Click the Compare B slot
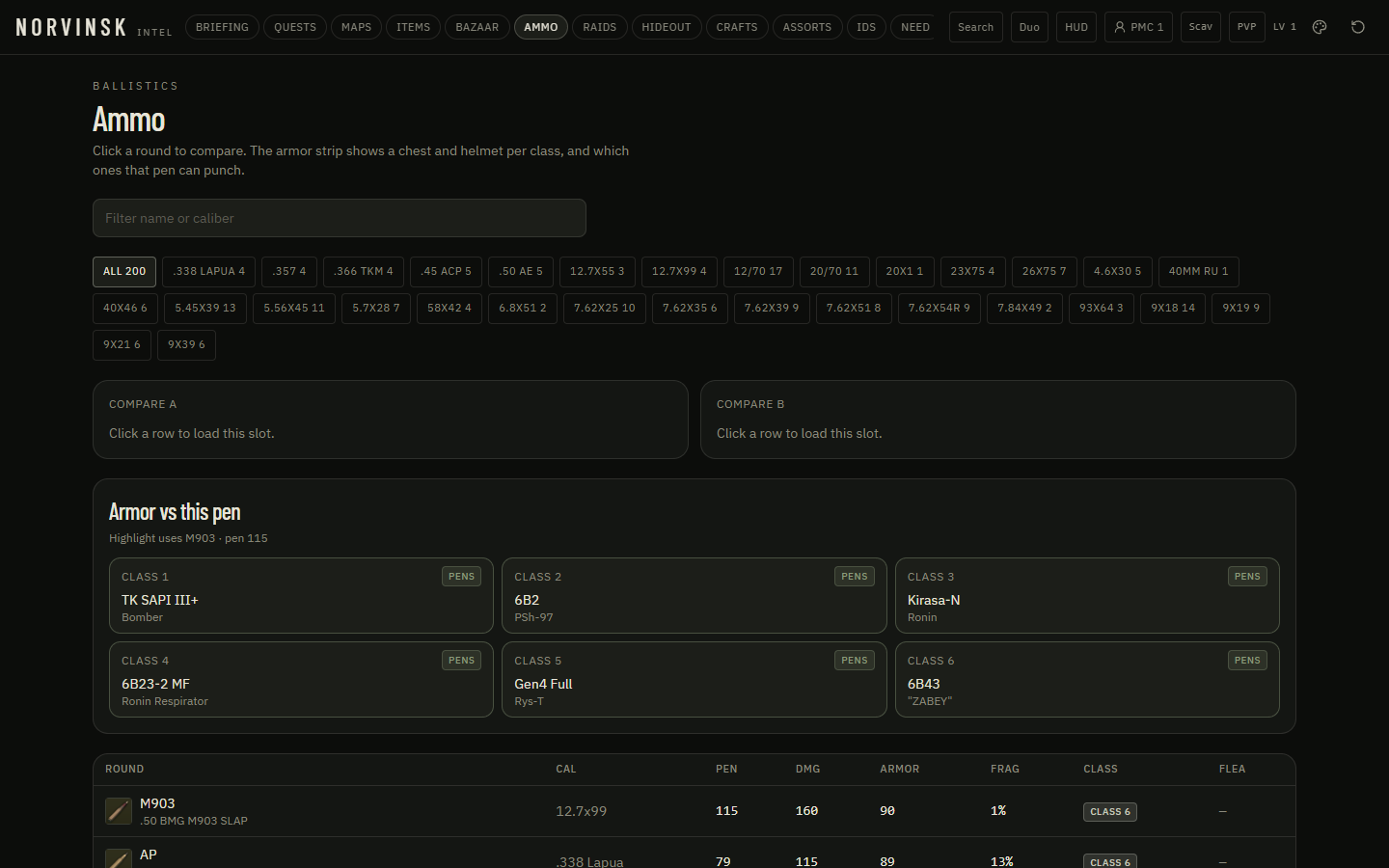 998,420
